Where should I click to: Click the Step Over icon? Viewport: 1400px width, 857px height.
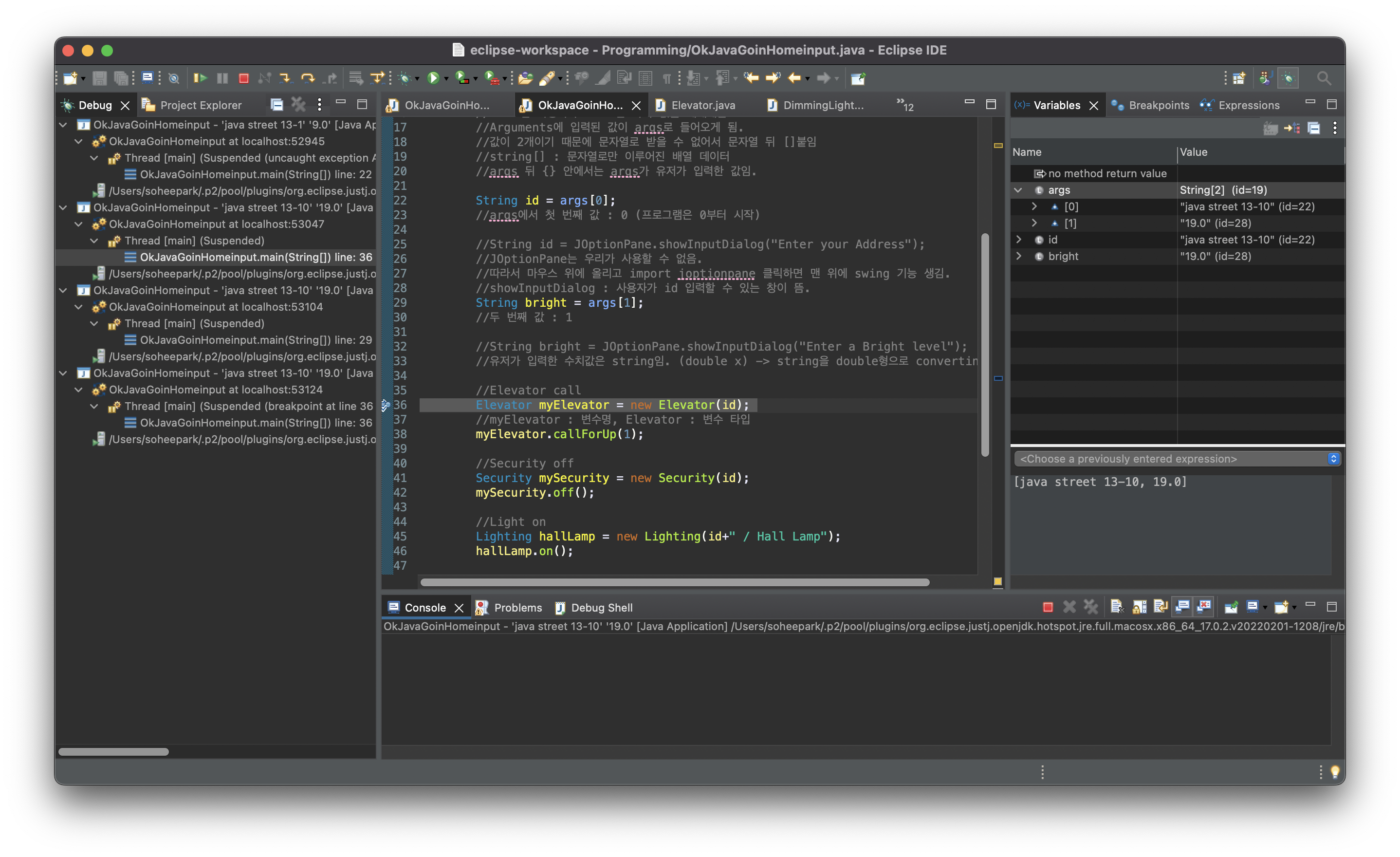click(307, 78)
